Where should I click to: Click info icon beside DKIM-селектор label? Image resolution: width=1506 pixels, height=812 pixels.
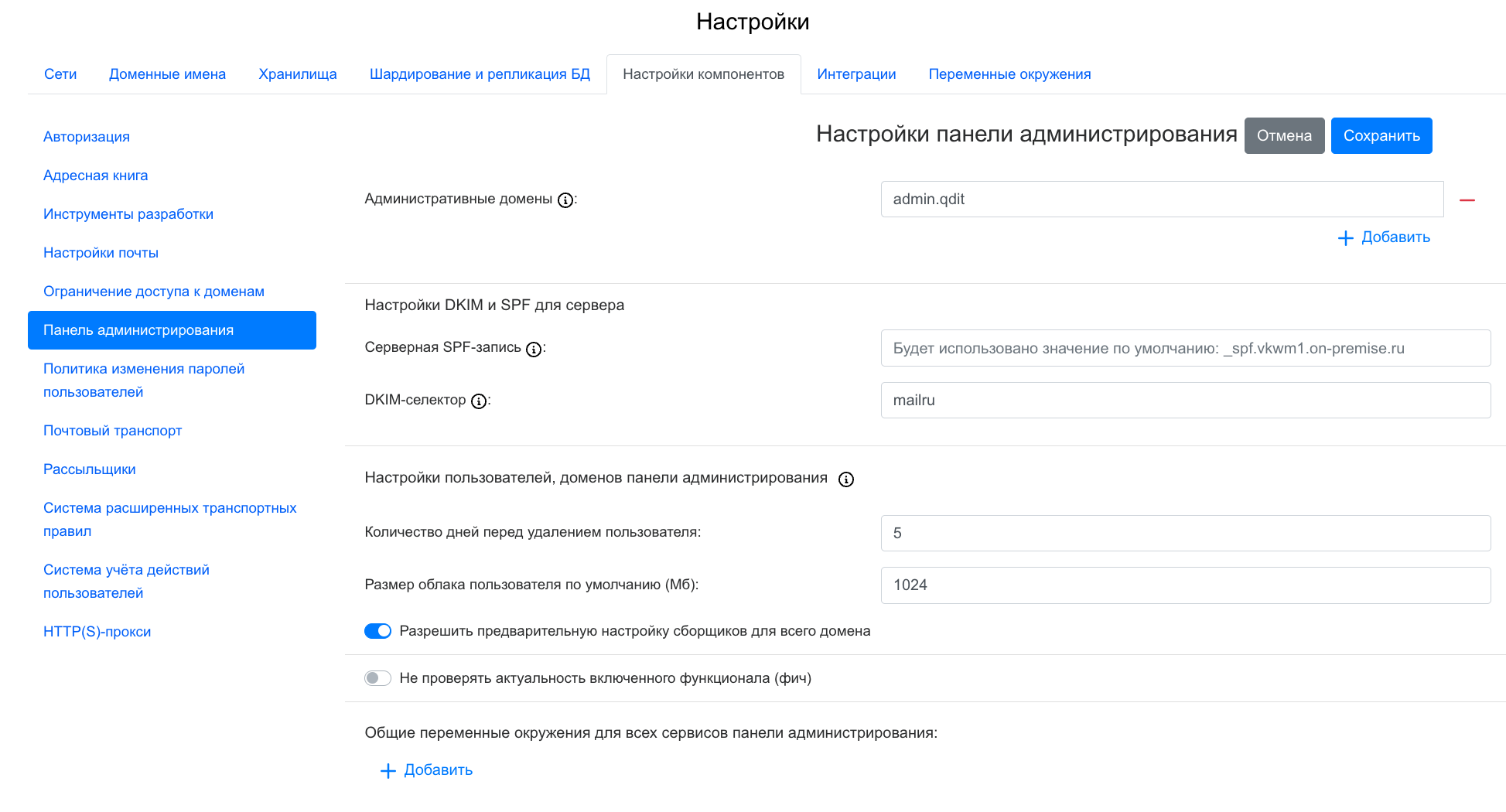479,401
